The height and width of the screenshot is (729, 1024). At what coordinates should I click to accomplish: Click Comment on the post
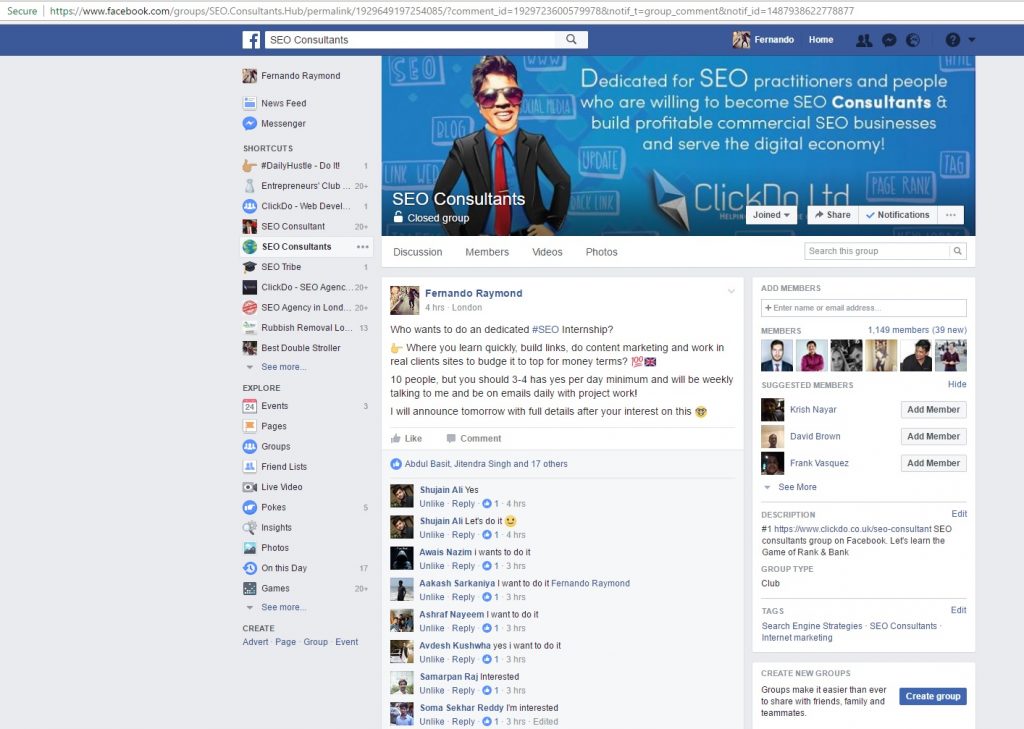[473, 439]
